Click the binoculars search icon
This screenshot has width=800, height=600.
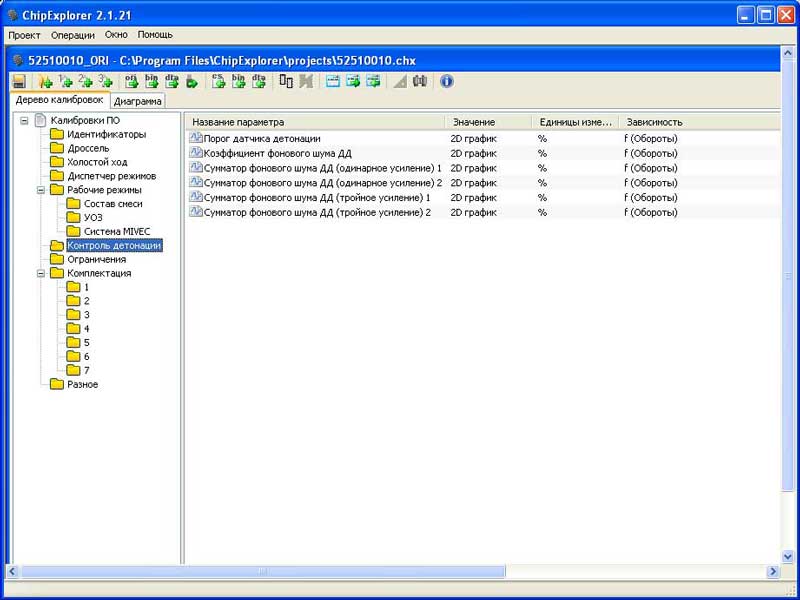(420, 81)
